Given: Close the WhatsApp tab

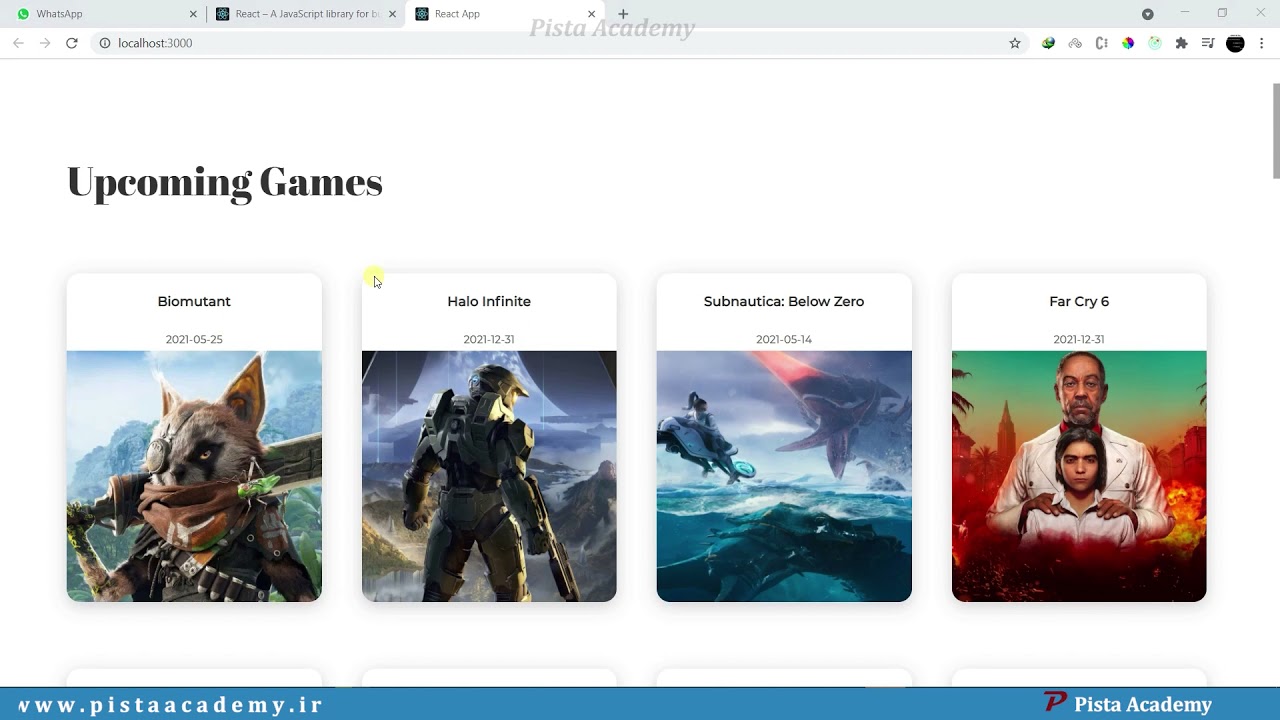Looking at the screenshot, I should [193, 14].
